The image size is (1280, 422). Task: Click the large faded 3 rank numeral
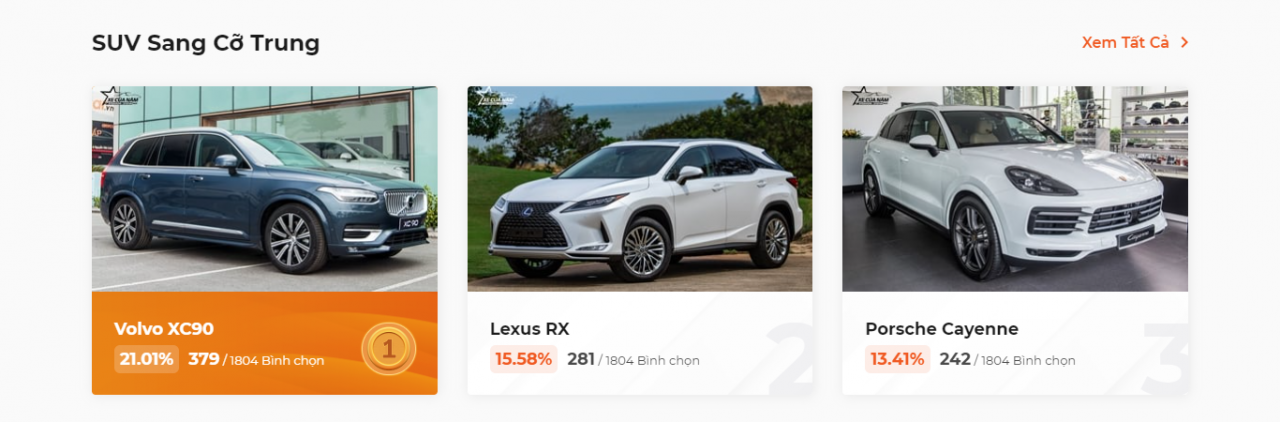[1165, 358]
